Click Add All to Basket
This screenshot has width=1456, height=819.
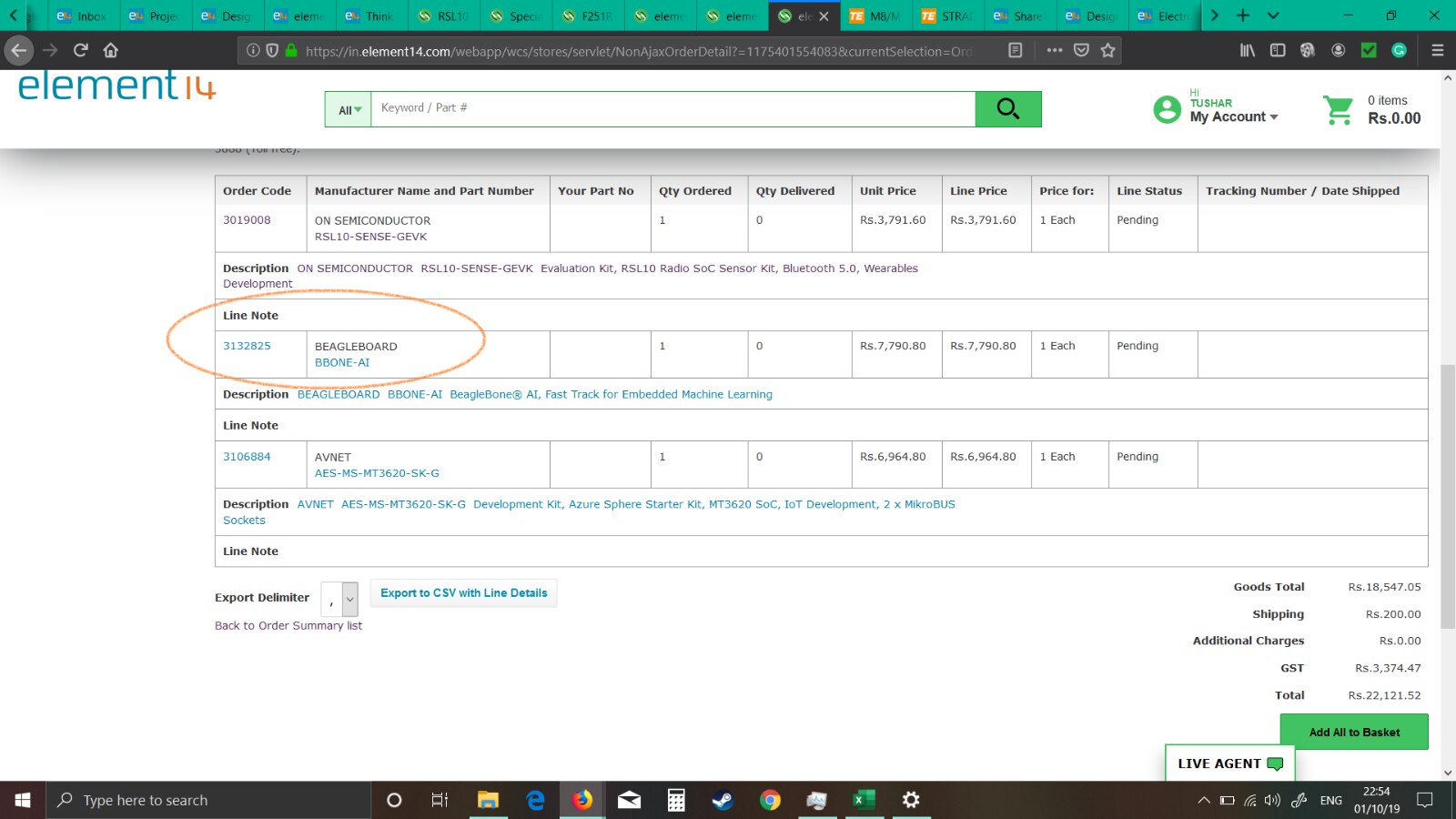pos(1354,732)
